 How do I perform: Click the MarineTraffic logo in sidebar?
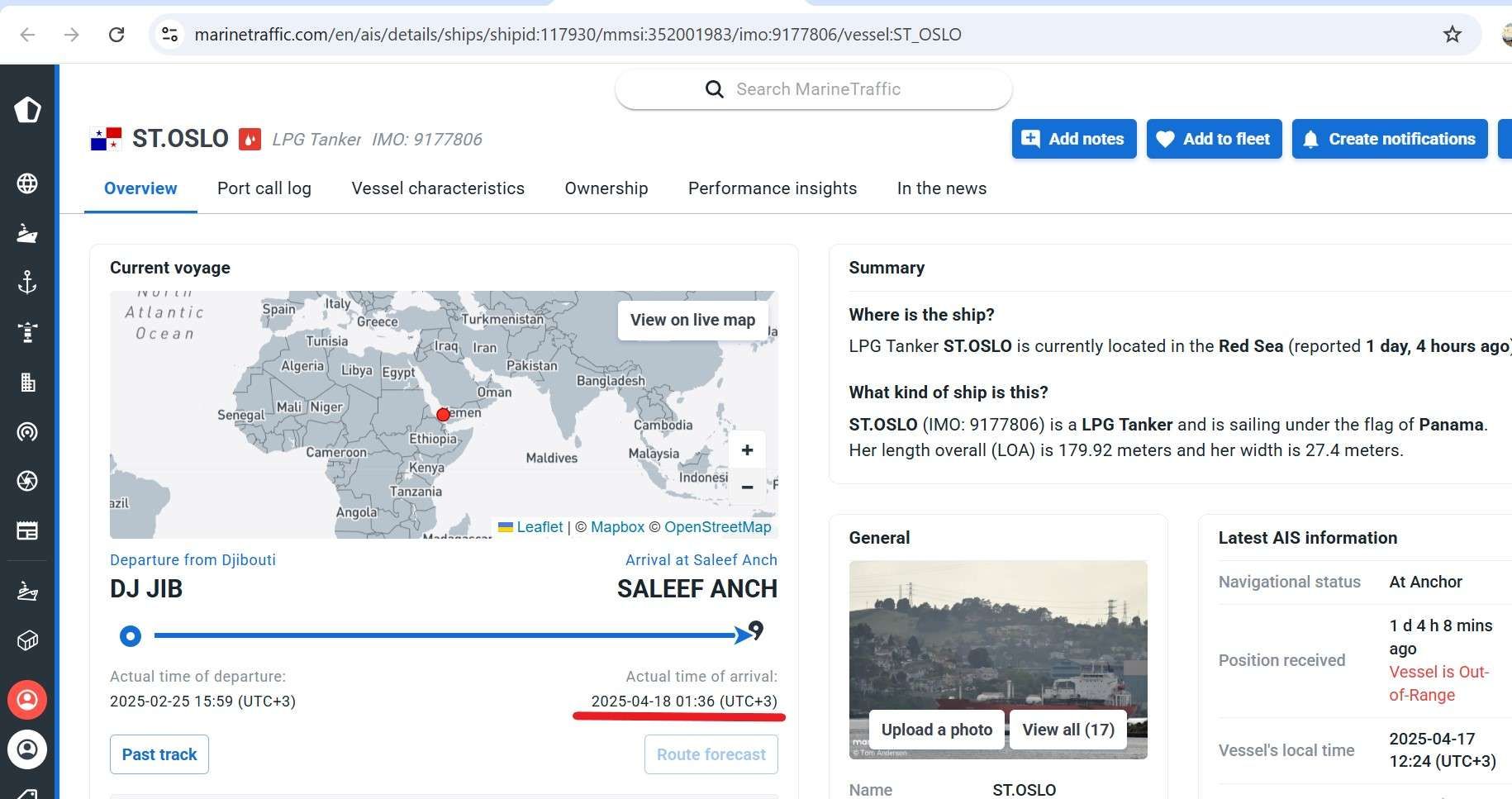27,109
